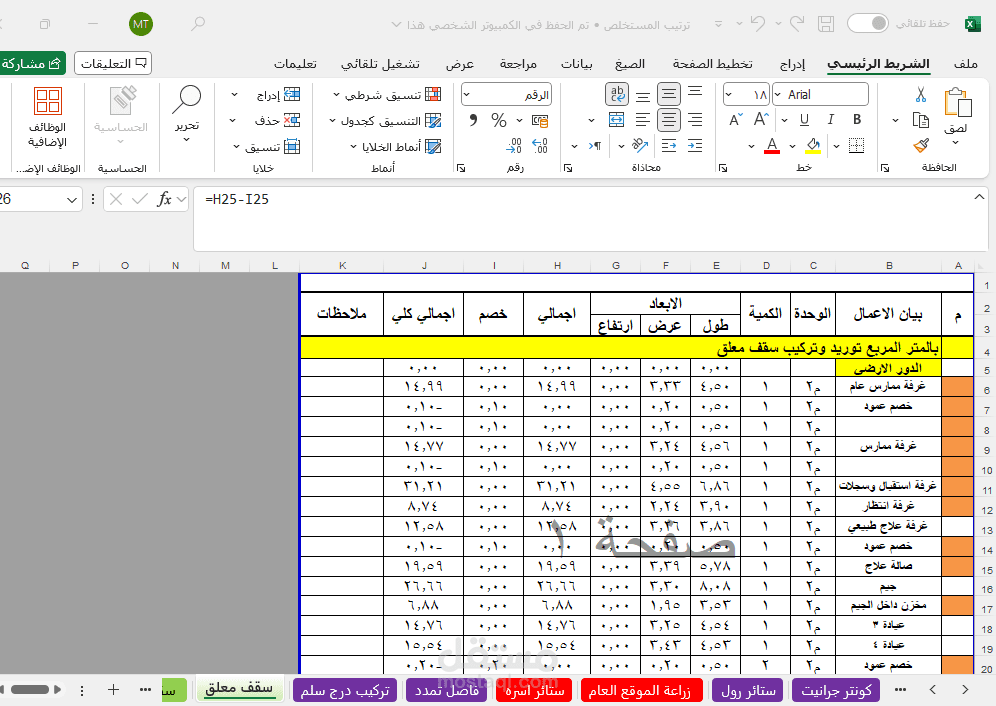Viewport: 996px width, 706px height.
Task: Open Format as Table menu
Action: pyautogui.click(x=385, y=120)
